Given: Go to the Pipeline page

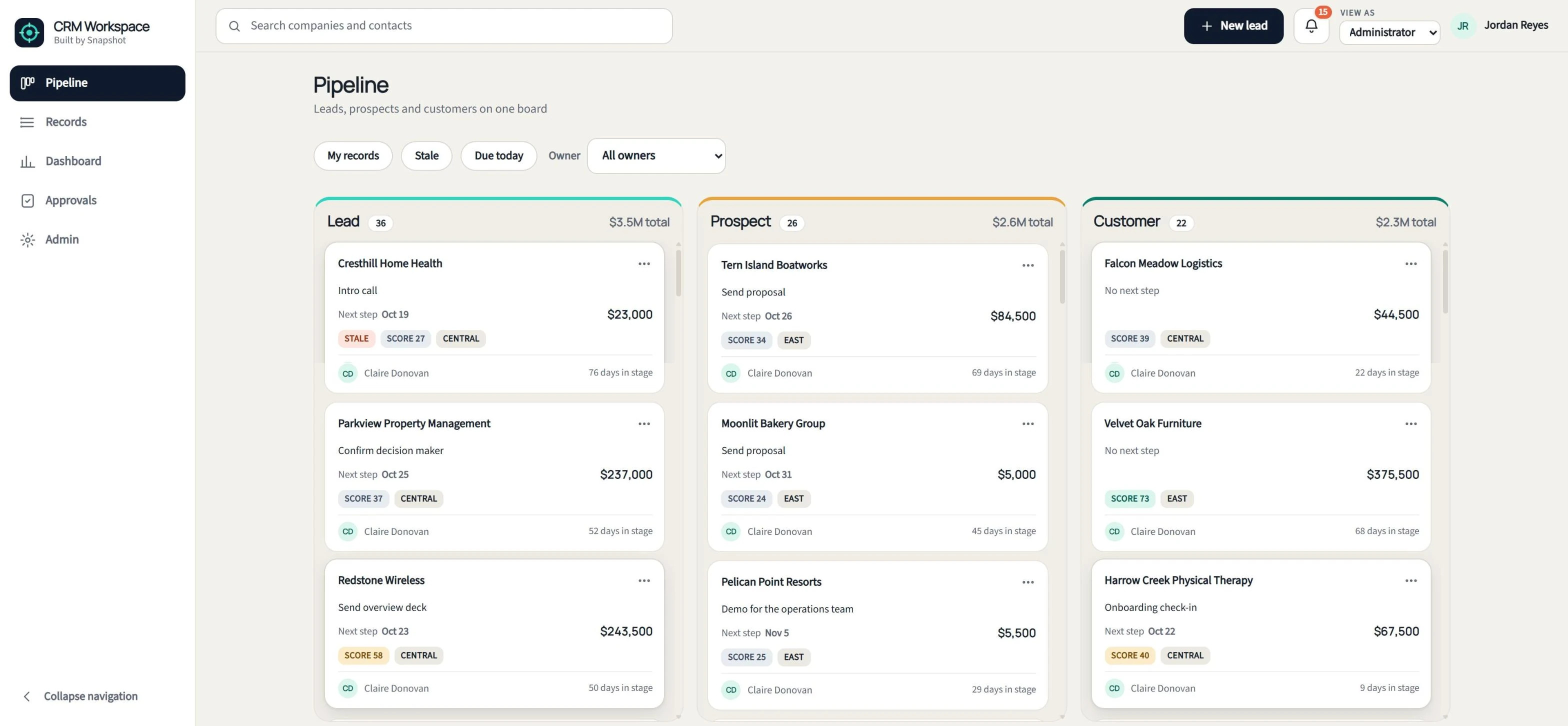Looking at the screenshot, I should [x=97, y=83].
